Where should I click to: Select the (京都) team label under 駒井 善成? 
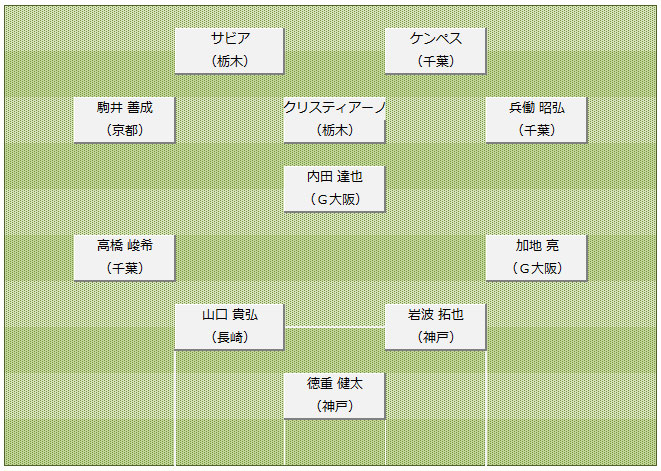[125, 130]
